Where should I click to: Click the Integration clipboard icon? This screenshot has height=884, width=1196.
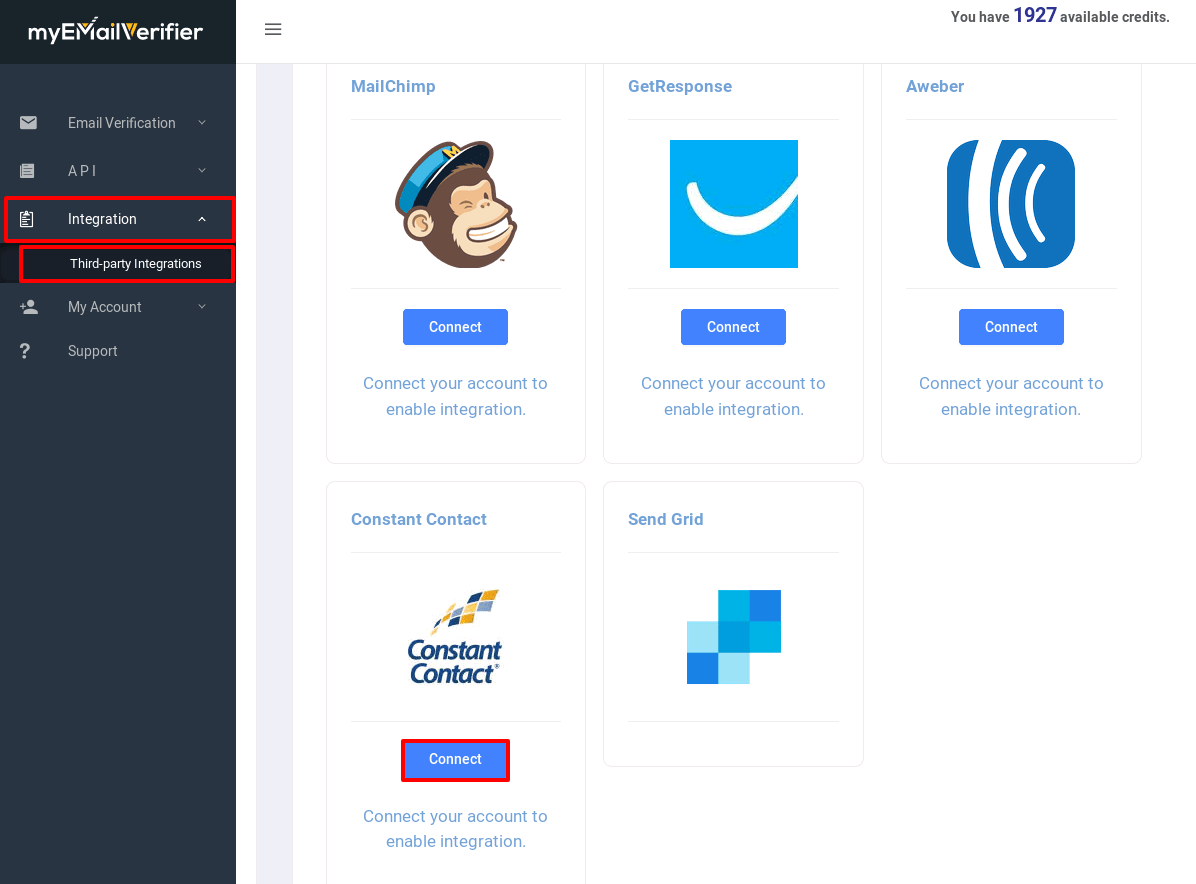click(27, 219)
